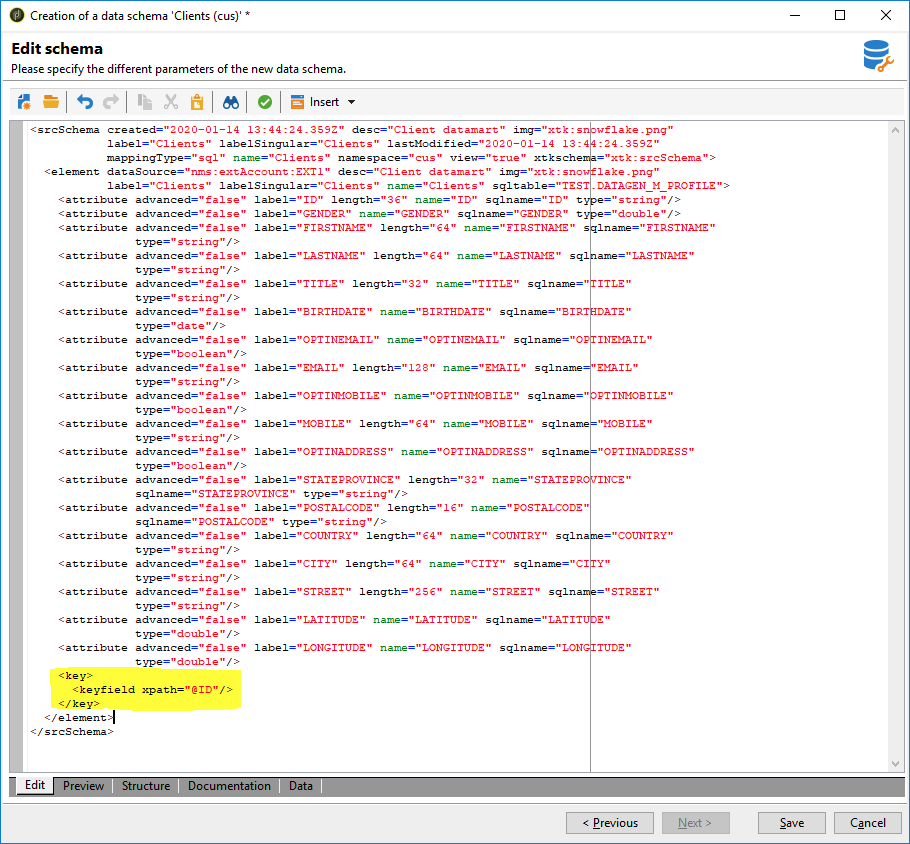Screen dimensions: 910x844
Task: Go to the Documentation tab
Action: pos(229,786)
